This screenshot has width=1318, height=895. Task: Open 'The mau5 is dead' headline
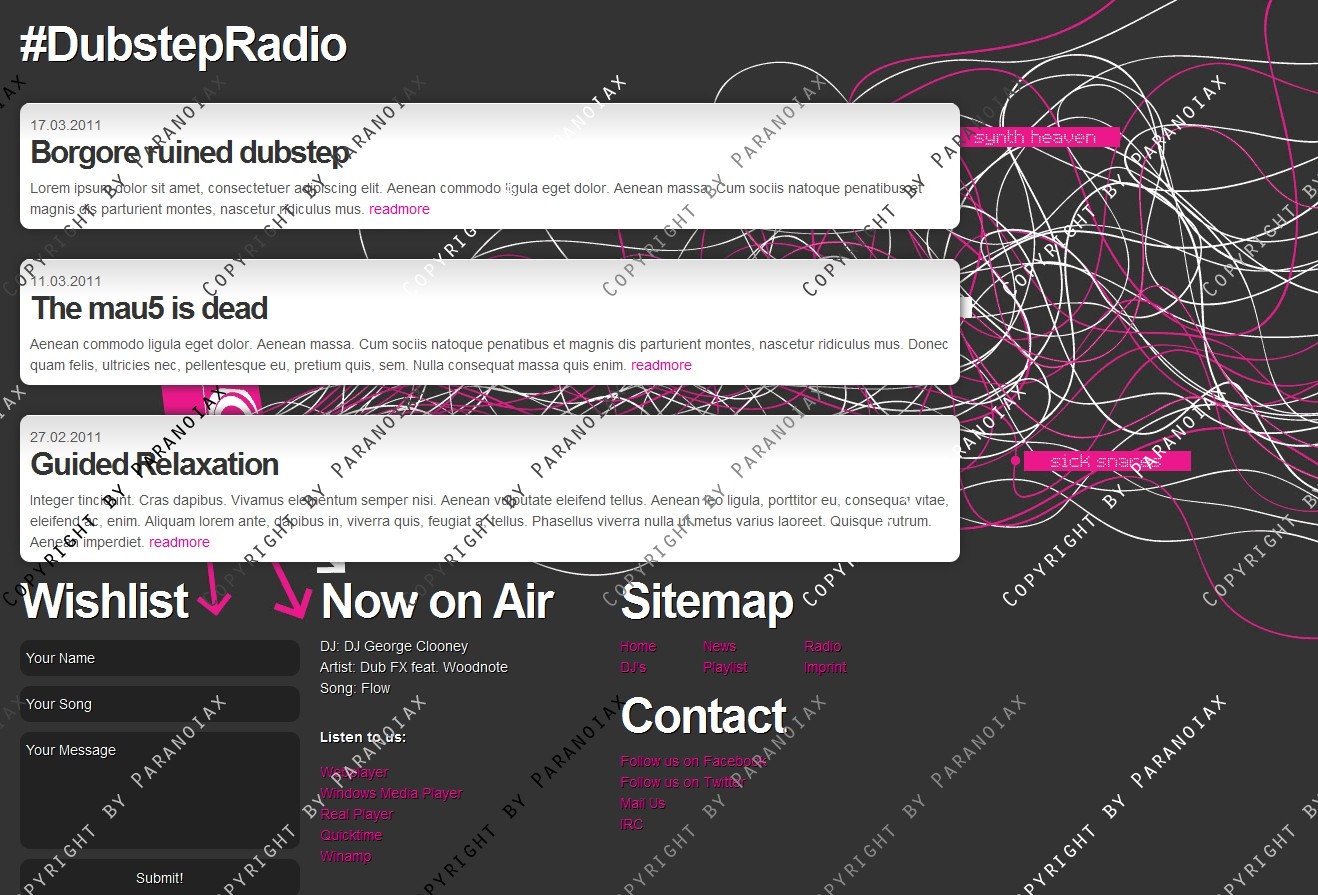(x=149, y=308)
